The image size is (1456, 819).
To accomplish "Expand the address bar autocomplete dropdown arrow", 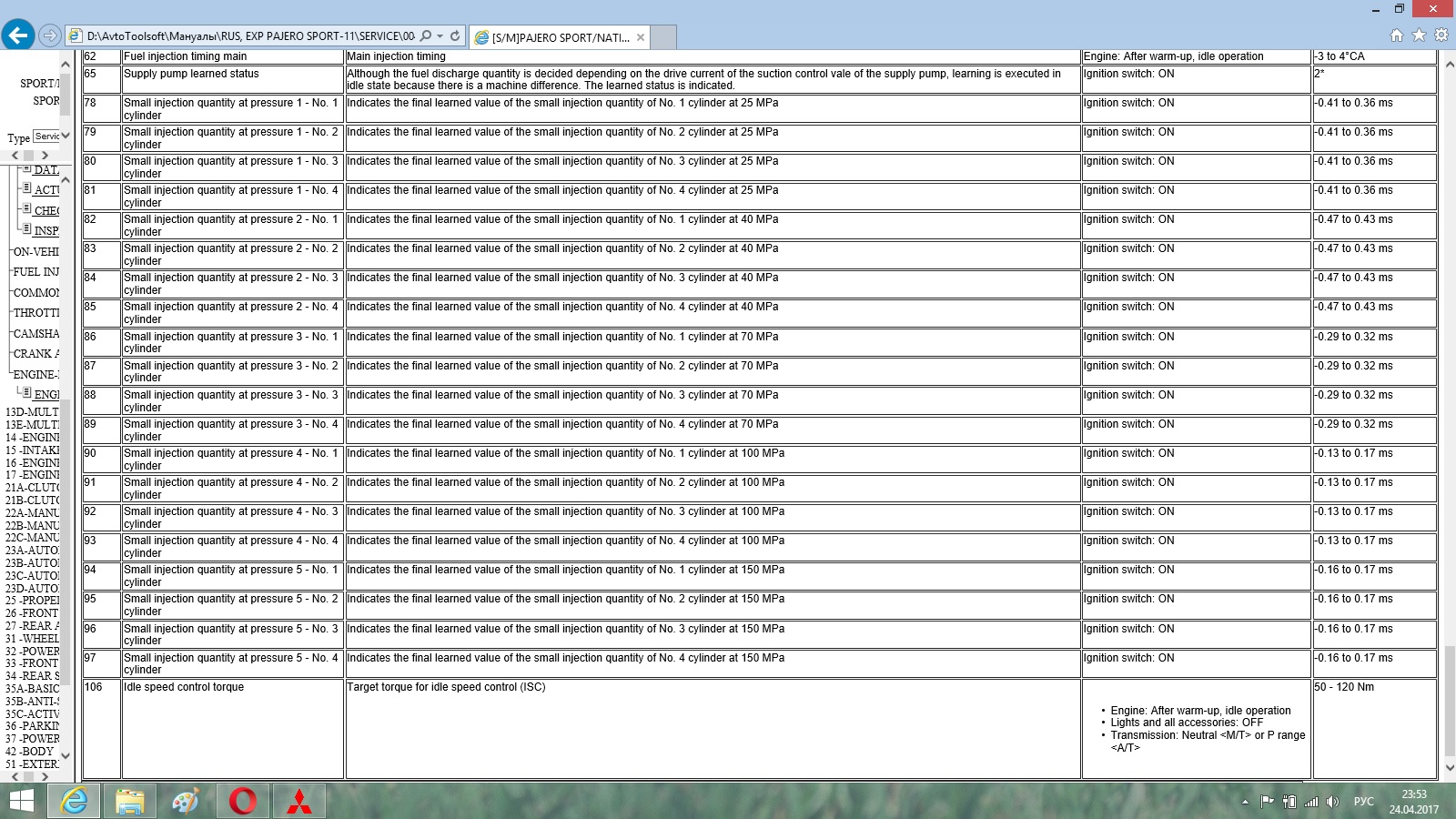I will pos(440,36).
